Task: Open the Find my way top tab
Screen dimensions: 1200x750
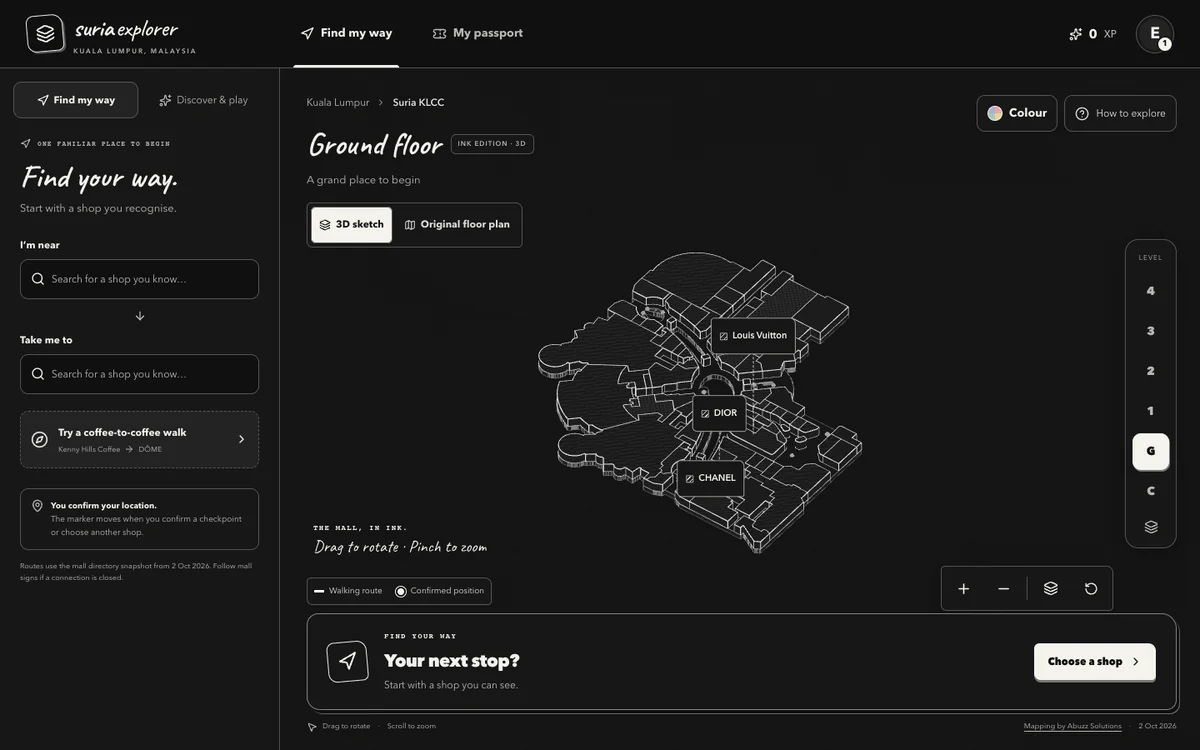Action: pyautogui.click(x=346, y=33)
